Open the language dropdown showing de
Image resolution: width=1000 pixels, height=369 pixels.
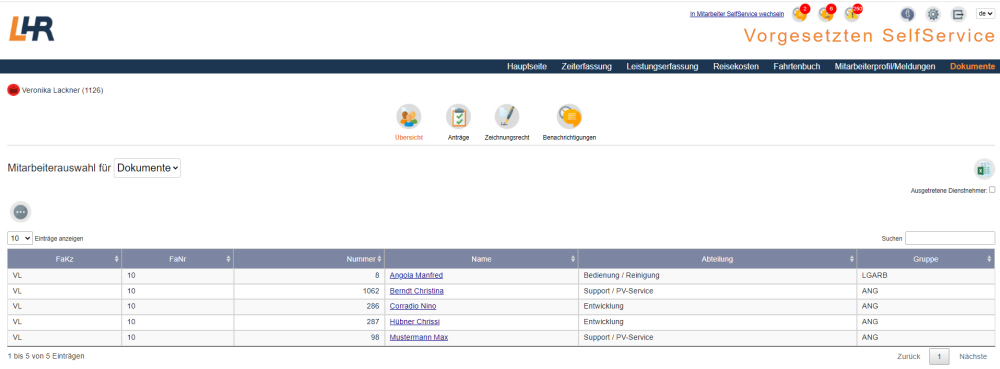pyautogui.click(x=985, y=13)
